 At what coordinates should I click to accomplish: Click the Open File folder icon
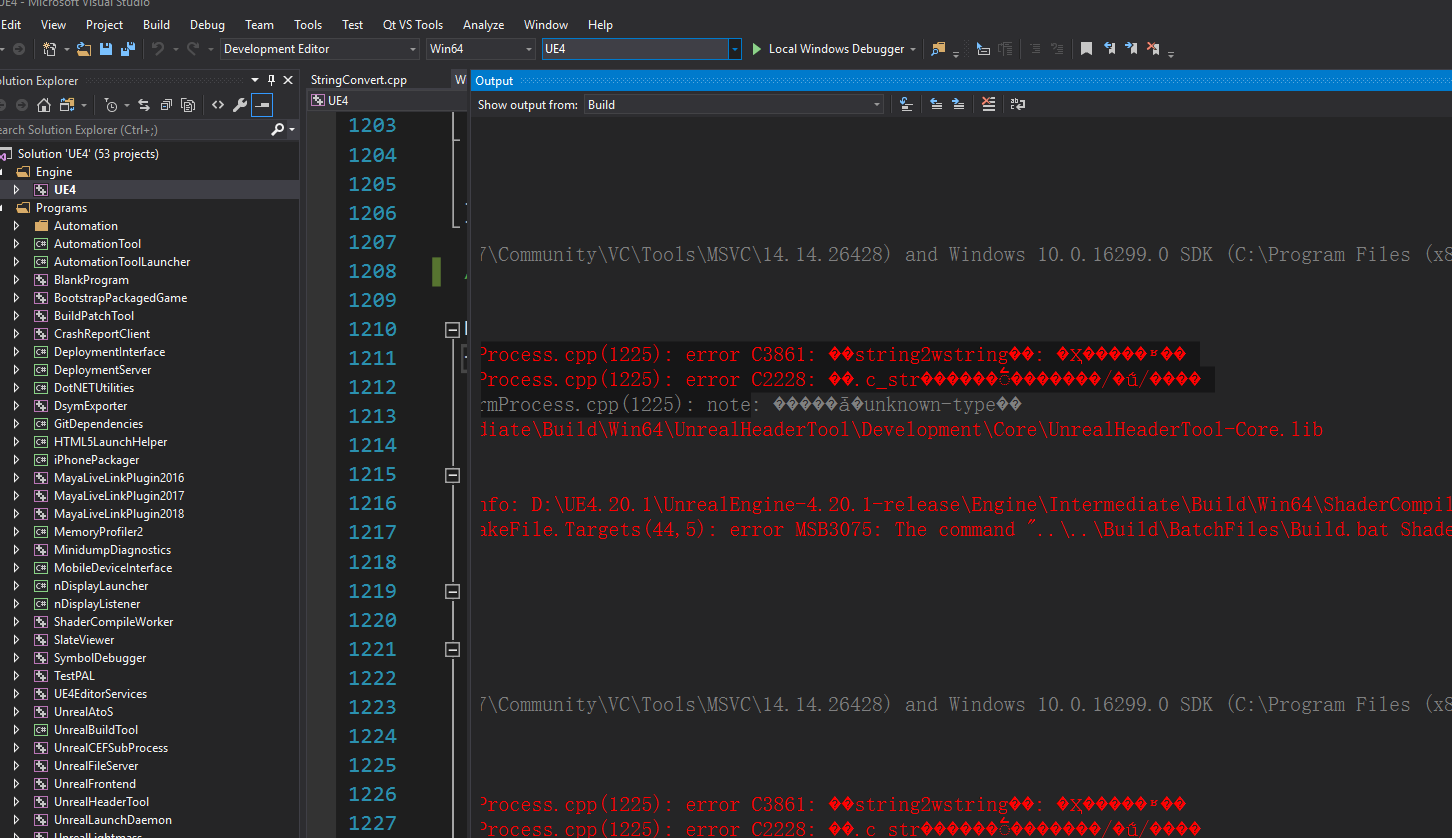tap(84, 48)
